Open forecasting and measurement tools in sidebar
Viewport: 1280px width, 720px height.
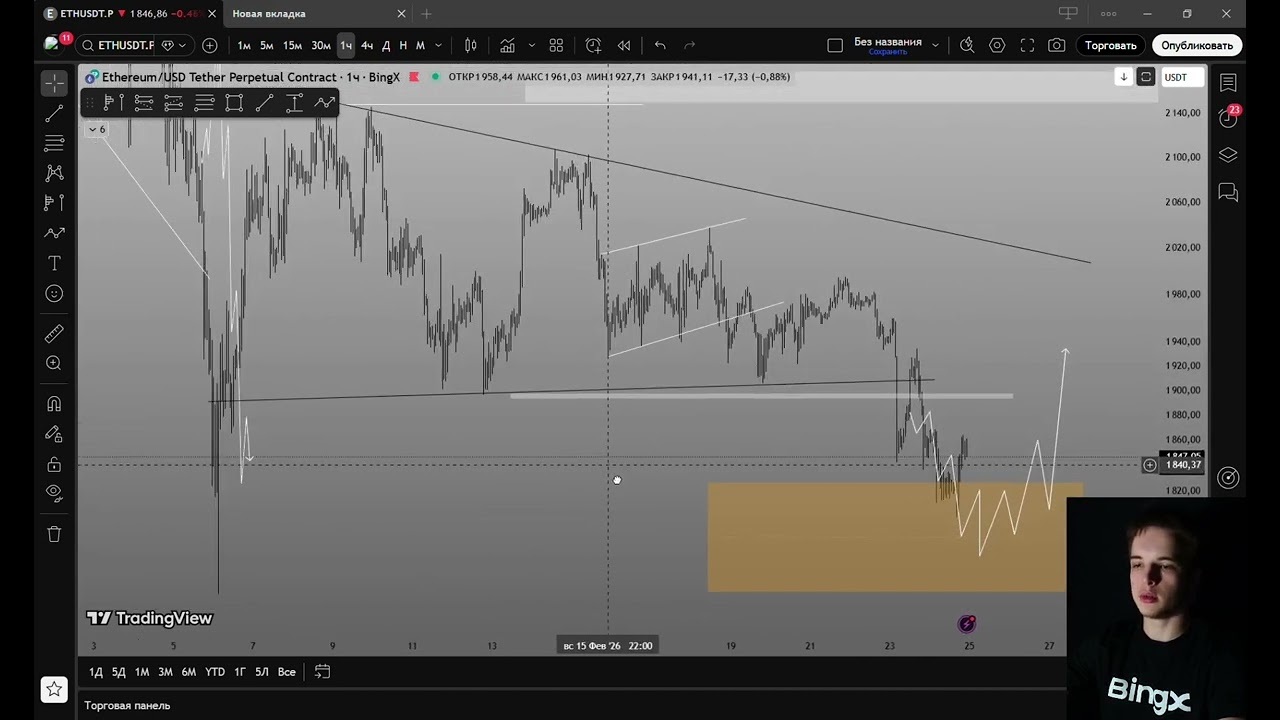[54, 203]
